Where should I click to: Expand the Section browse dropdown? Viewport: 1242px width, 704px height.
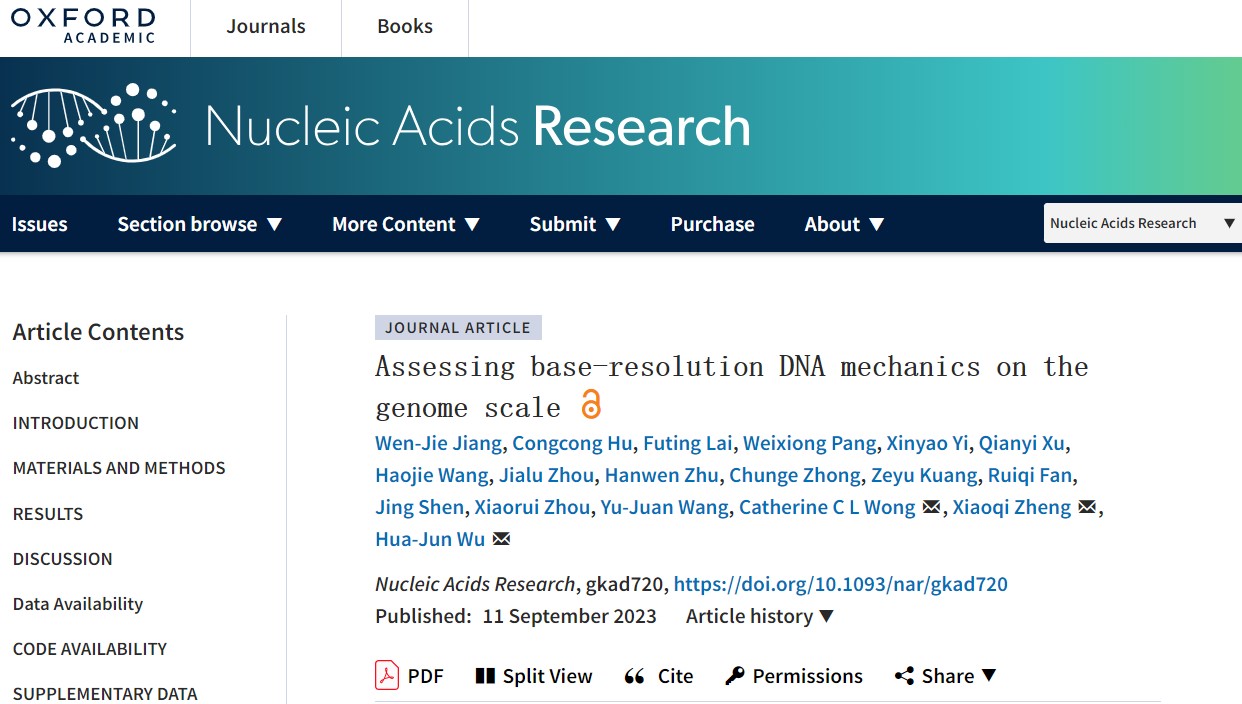(x=200, y=224)
